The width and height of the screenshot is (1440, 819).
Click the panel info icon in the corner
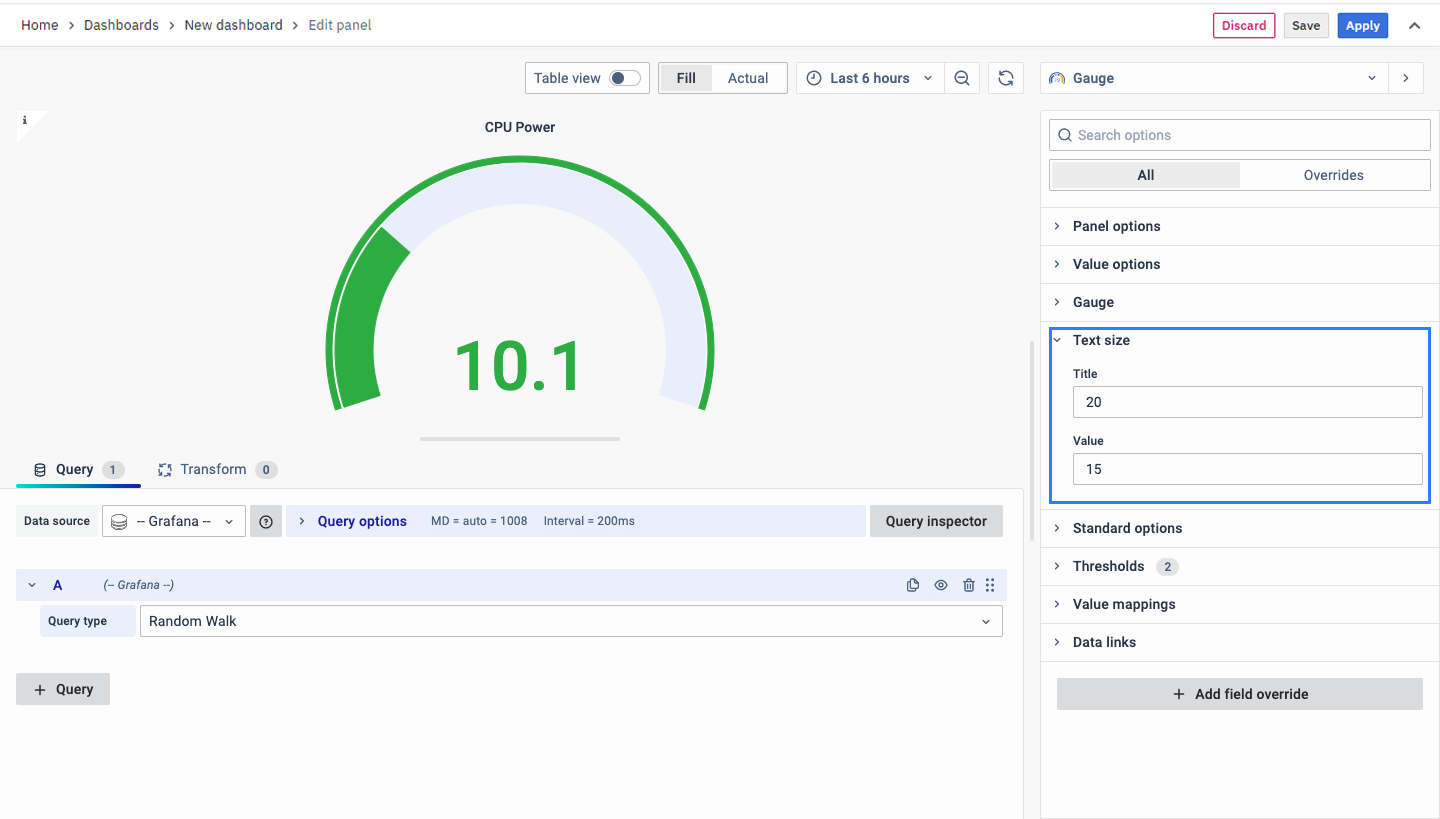(25, 120)
